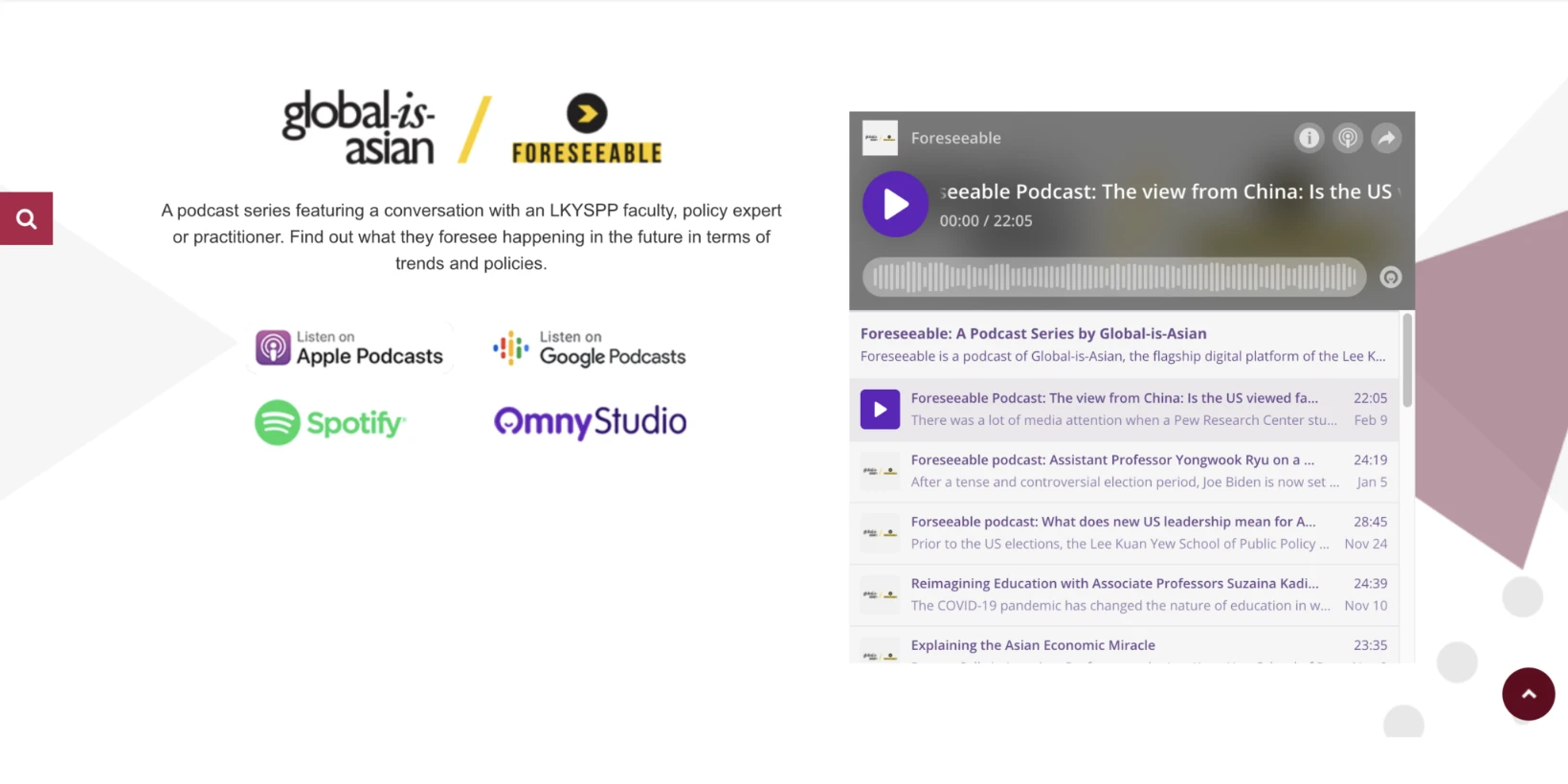The width and height of the screenshot is (1568, 784).
Task: Click the Reimagining Education episode thumbnail
Action: tap(880, 594)
